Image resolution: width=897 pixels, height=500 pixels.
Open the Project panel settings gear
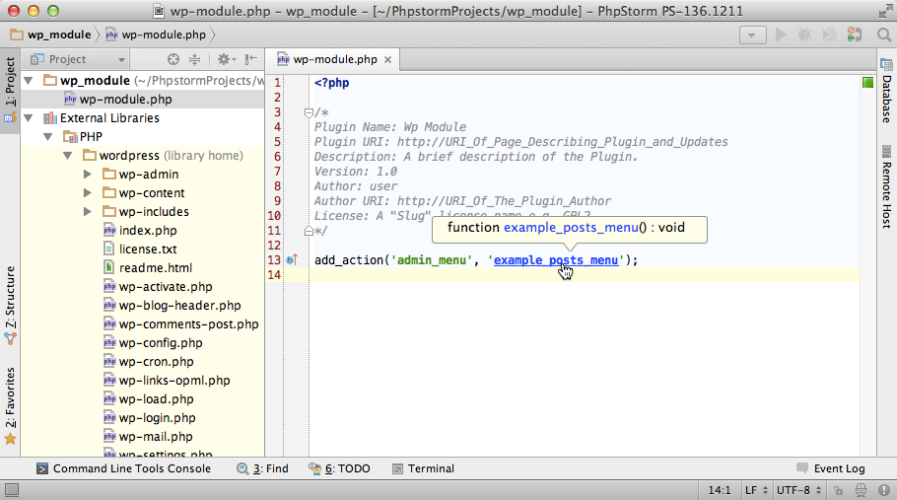point(226,59)
